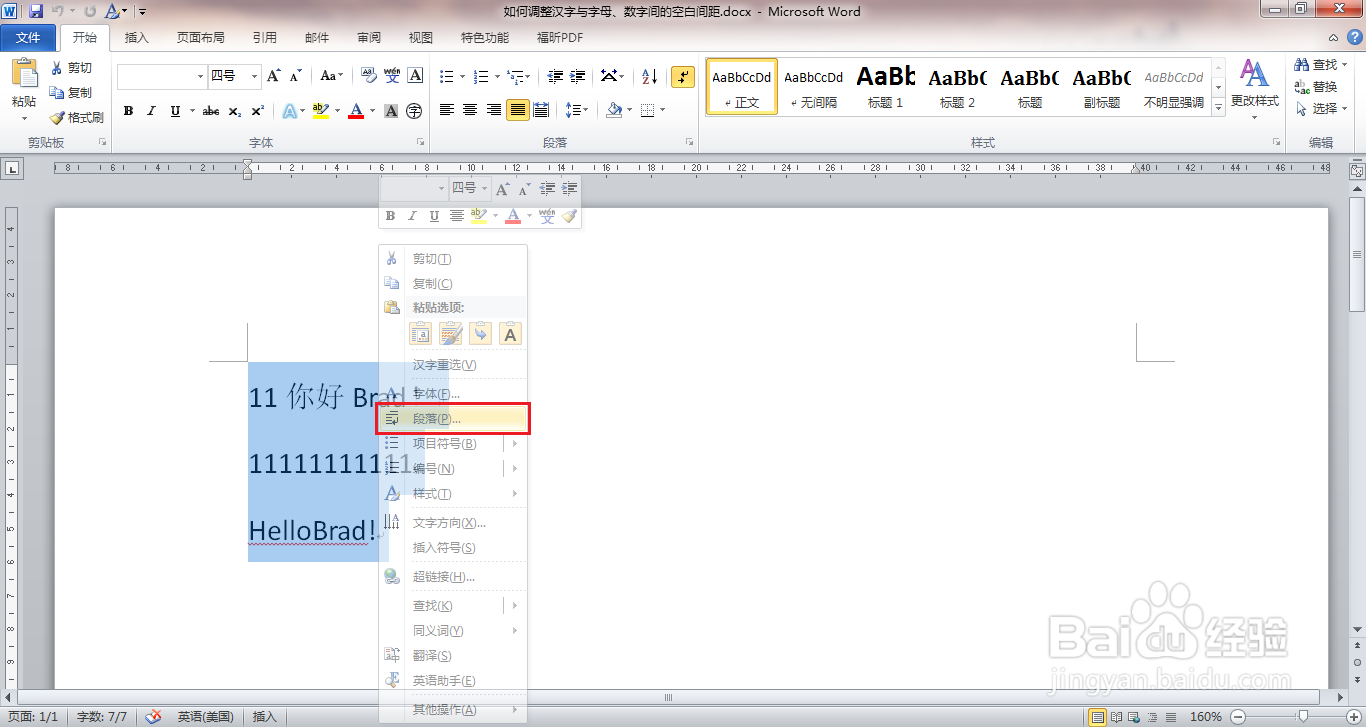Open the line spacing dropdown
This screenshot has width=1366, height=727.
point(576,110)
